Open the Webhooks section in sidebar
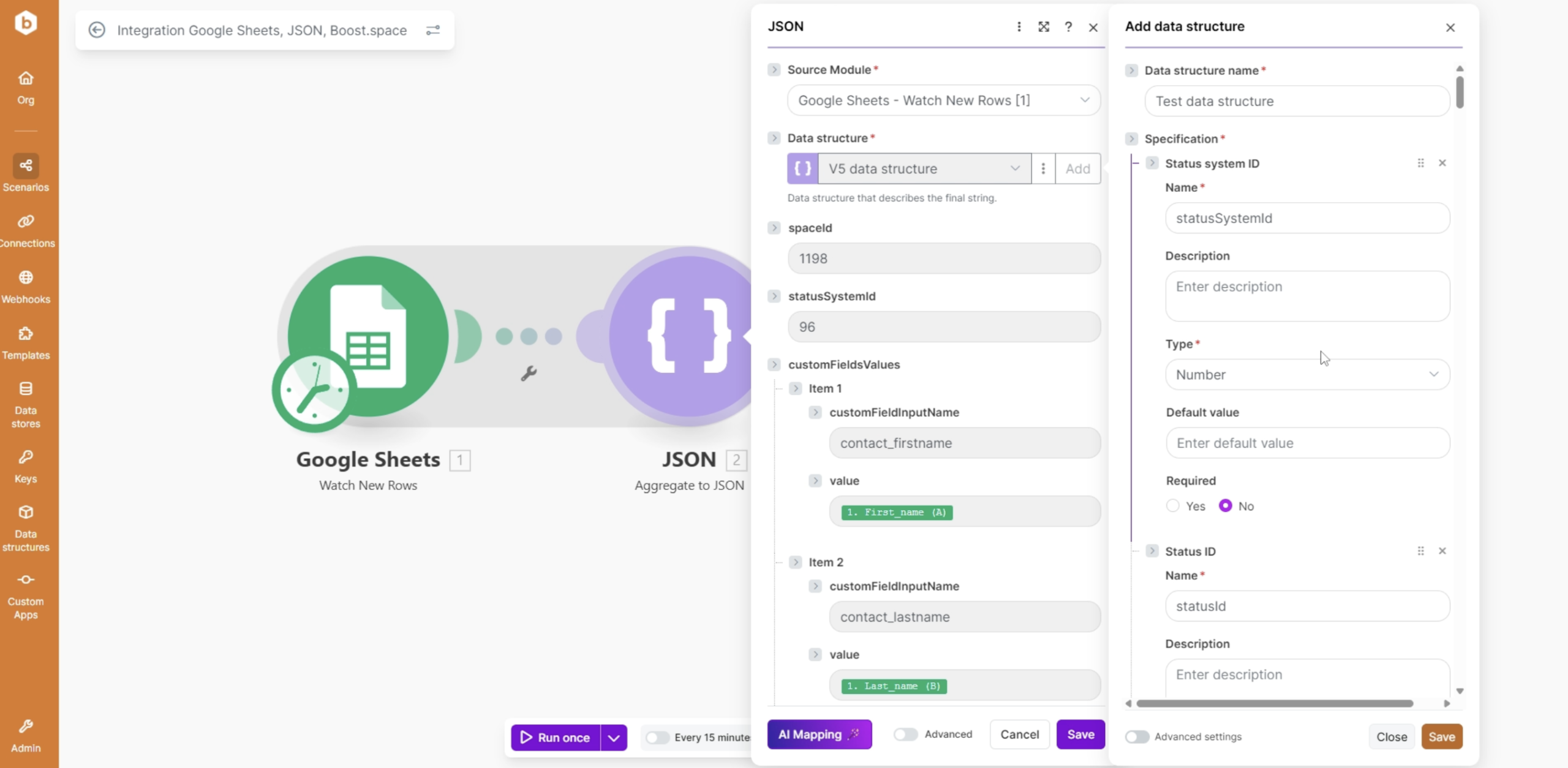Viewport: 1568px width, 768px height. pos(26,287)
